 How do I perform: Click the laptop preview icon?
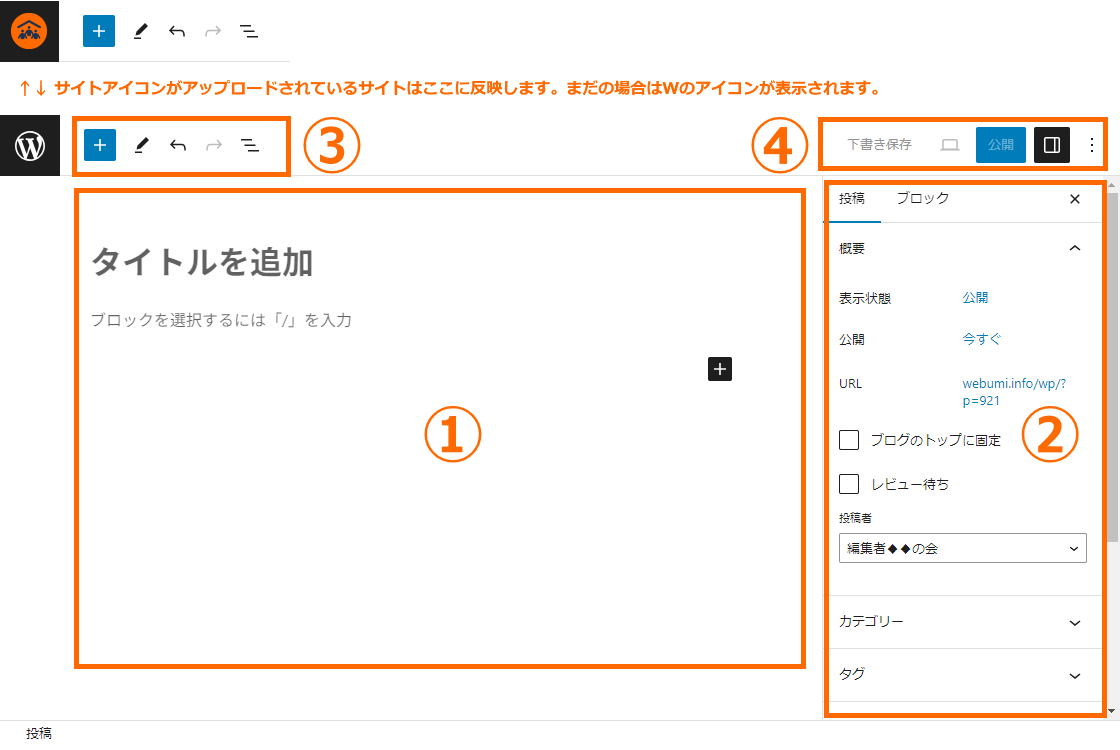(949, 145)
